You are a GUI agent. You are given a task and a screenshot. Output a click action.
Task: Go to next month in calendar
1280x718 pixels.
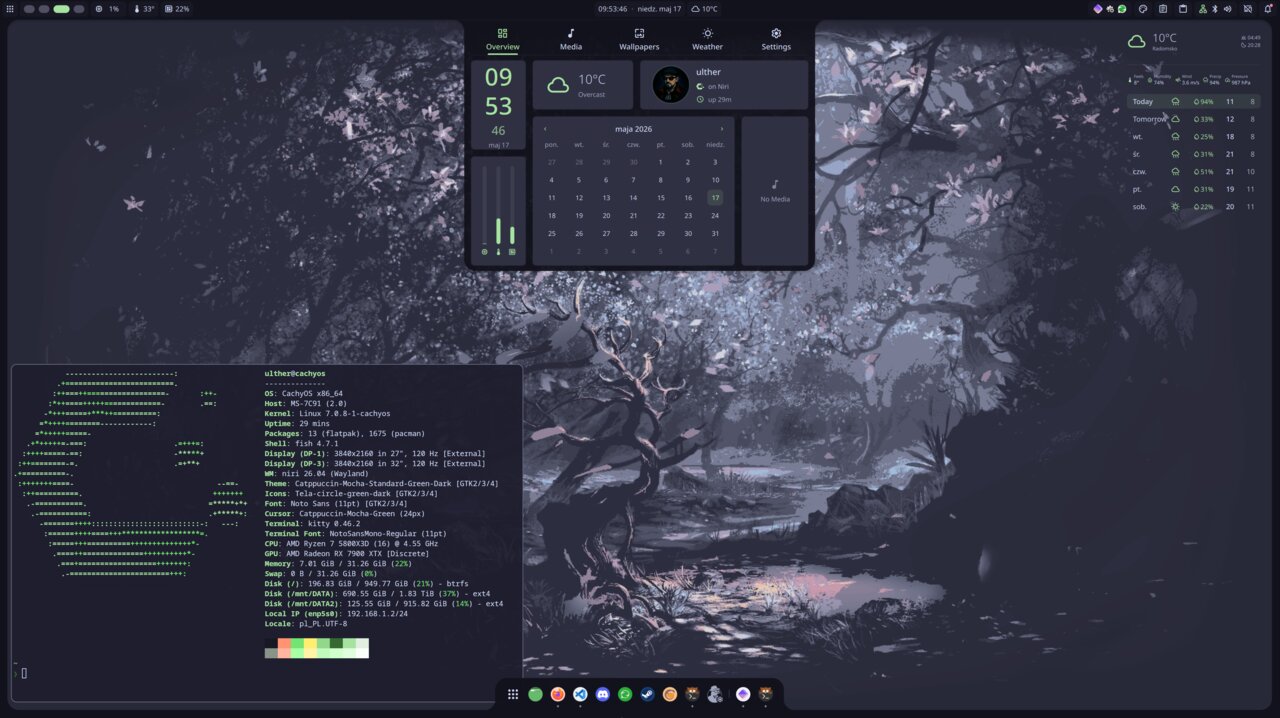(722, 129)
